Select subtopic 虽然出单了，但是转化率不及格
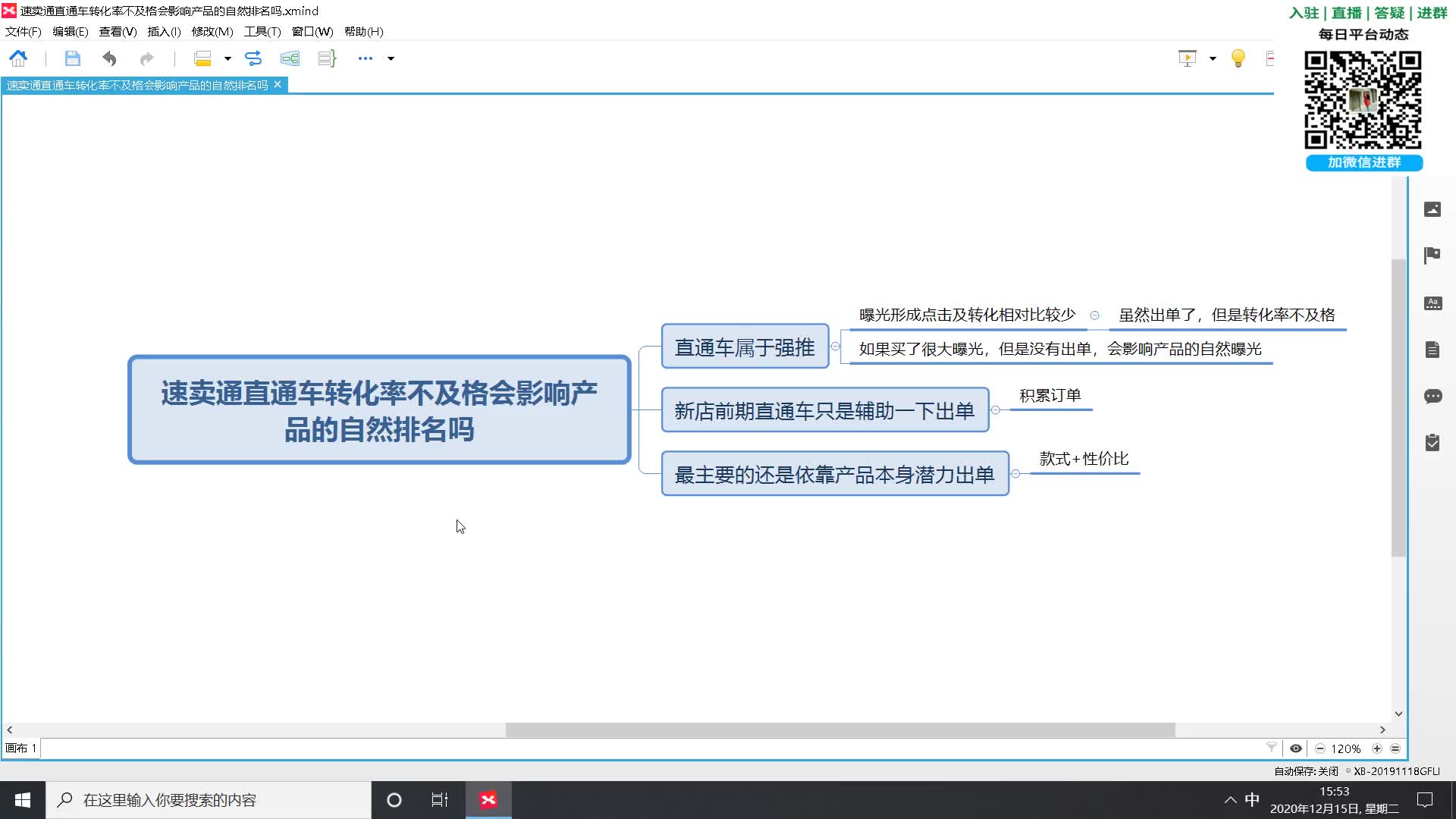 pyautogui.click(x=1227, y=315)
